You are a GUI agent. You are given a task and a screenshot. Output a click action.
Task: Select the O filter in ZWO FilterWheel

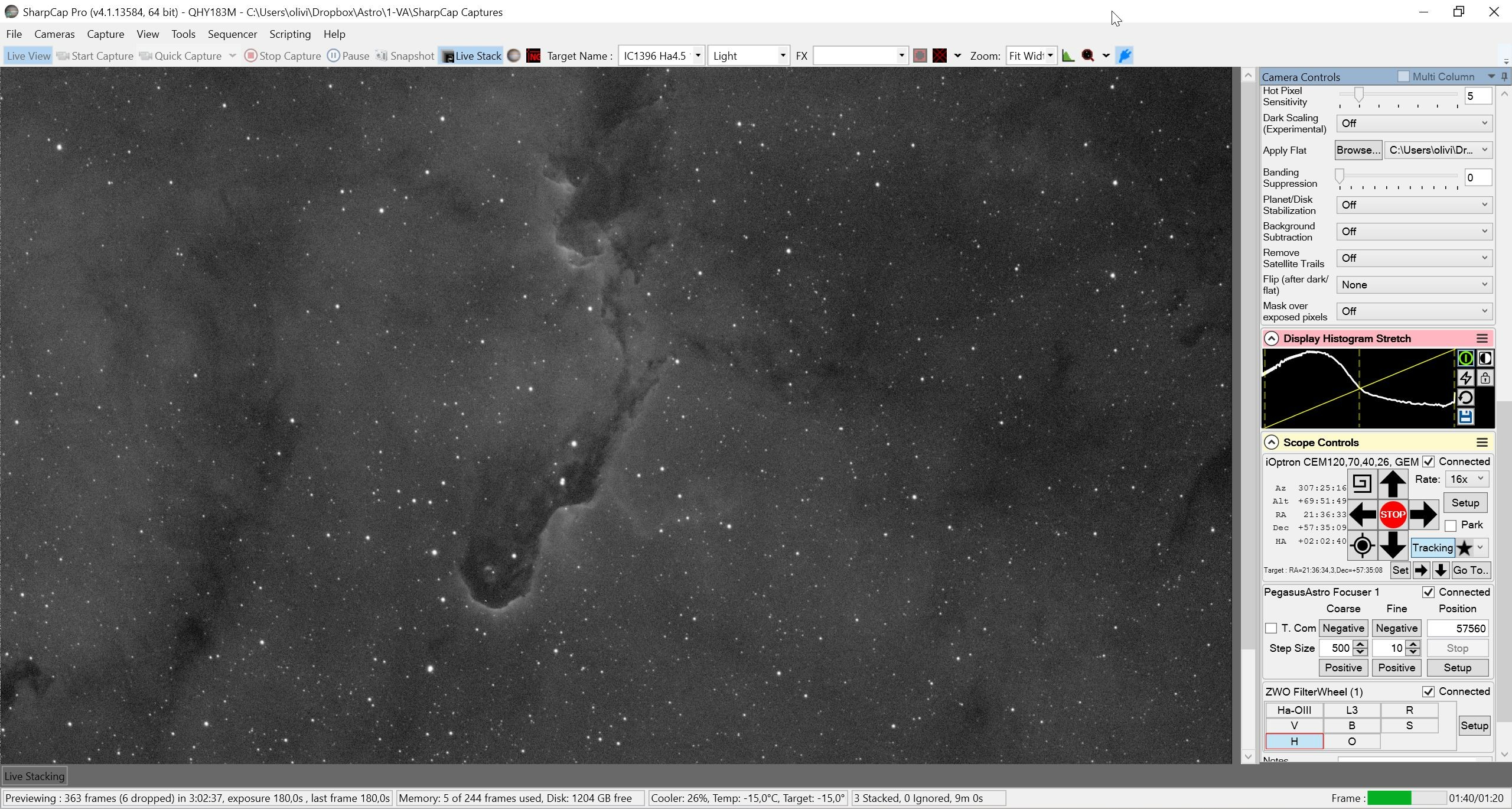[1351, 741]
